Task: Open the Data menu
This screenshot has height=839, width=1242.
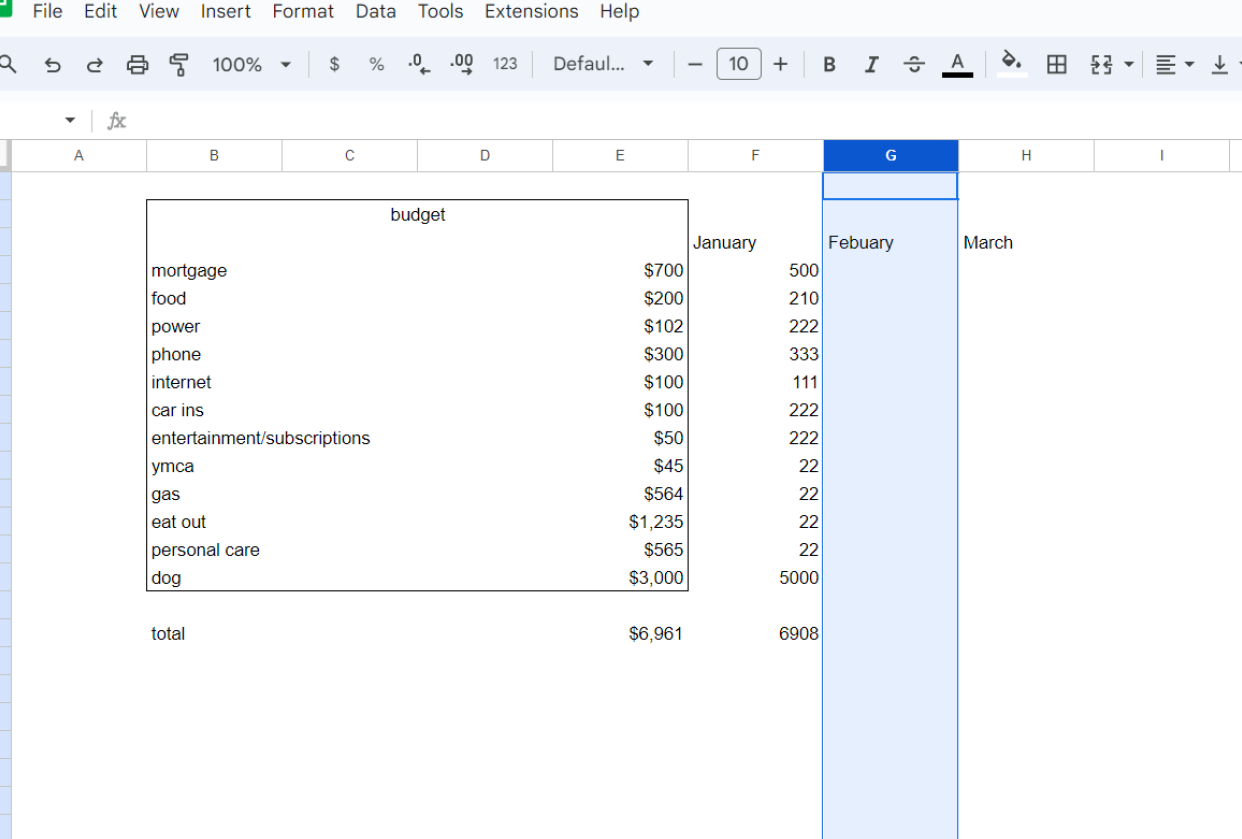Action: pyautogui.click(x=376, y=12)
